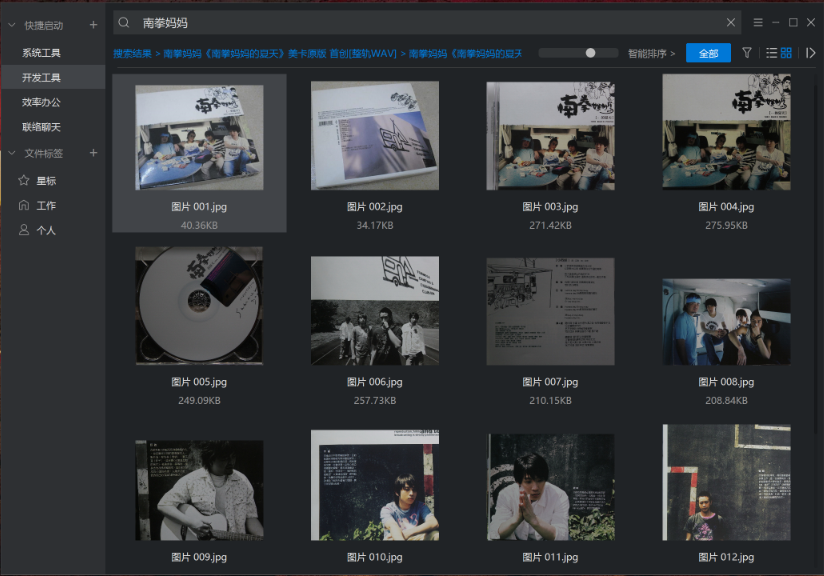Viewport: 824px width, 576px height.
Task: Open the hamburger main menu
Action: tap(758, 22)
